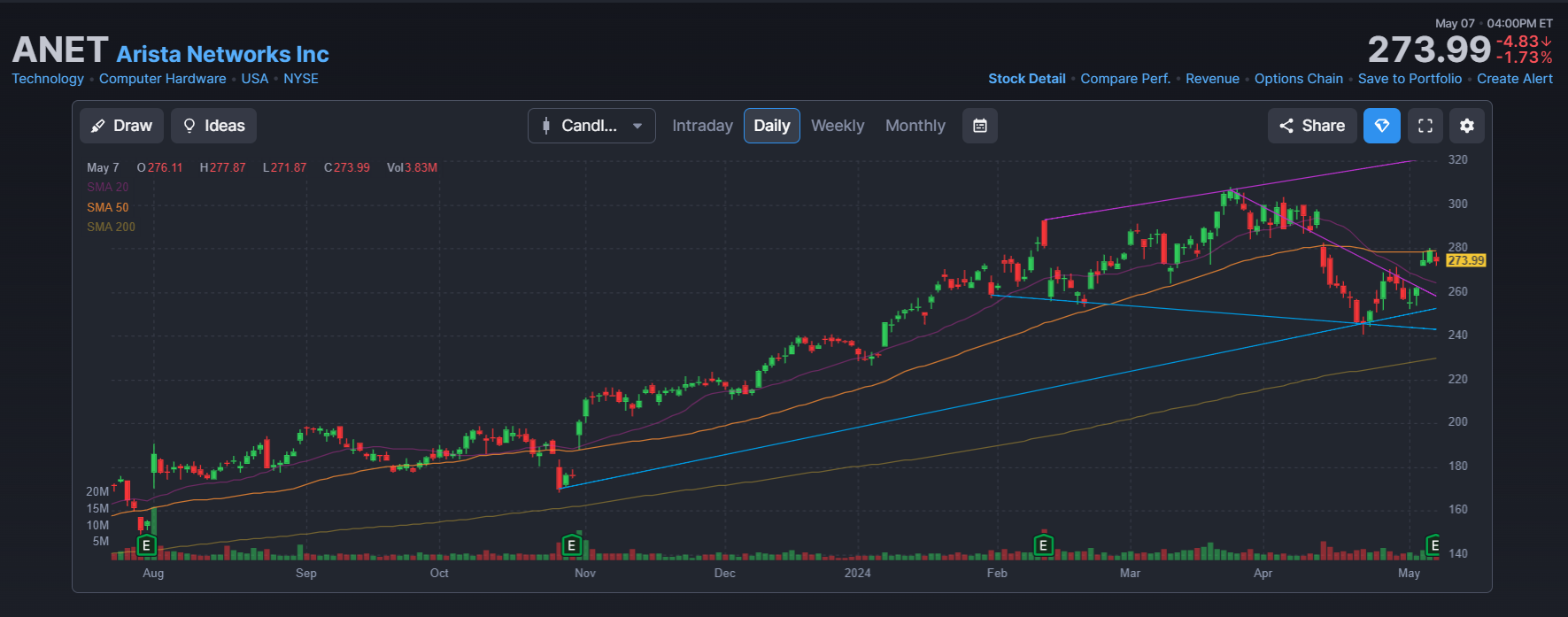Viewport: 1568px width, 617px height.
Task: Click Create Alert link
Action: [x=1515, y=79]
